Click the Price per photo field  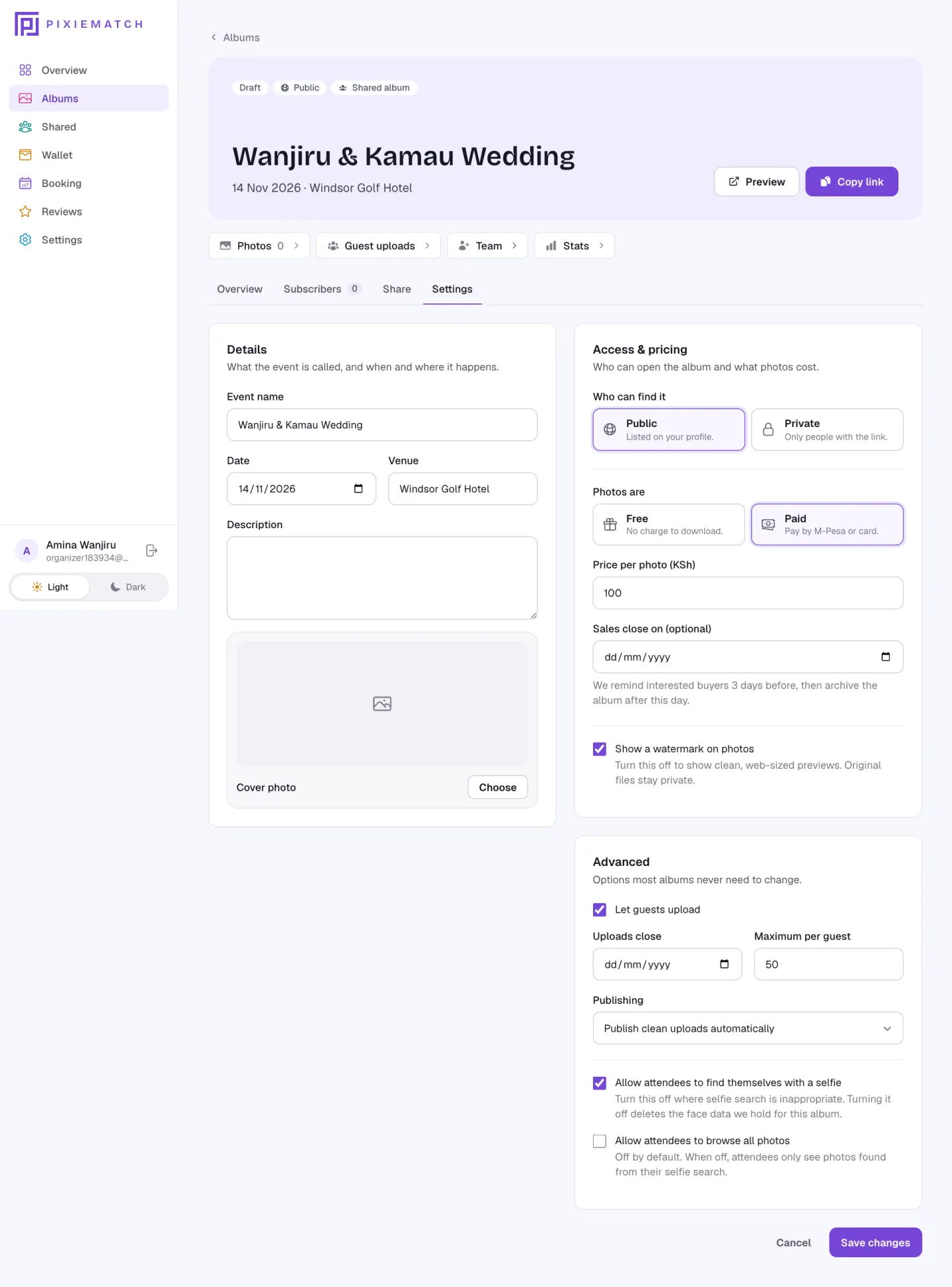[748, 593]
